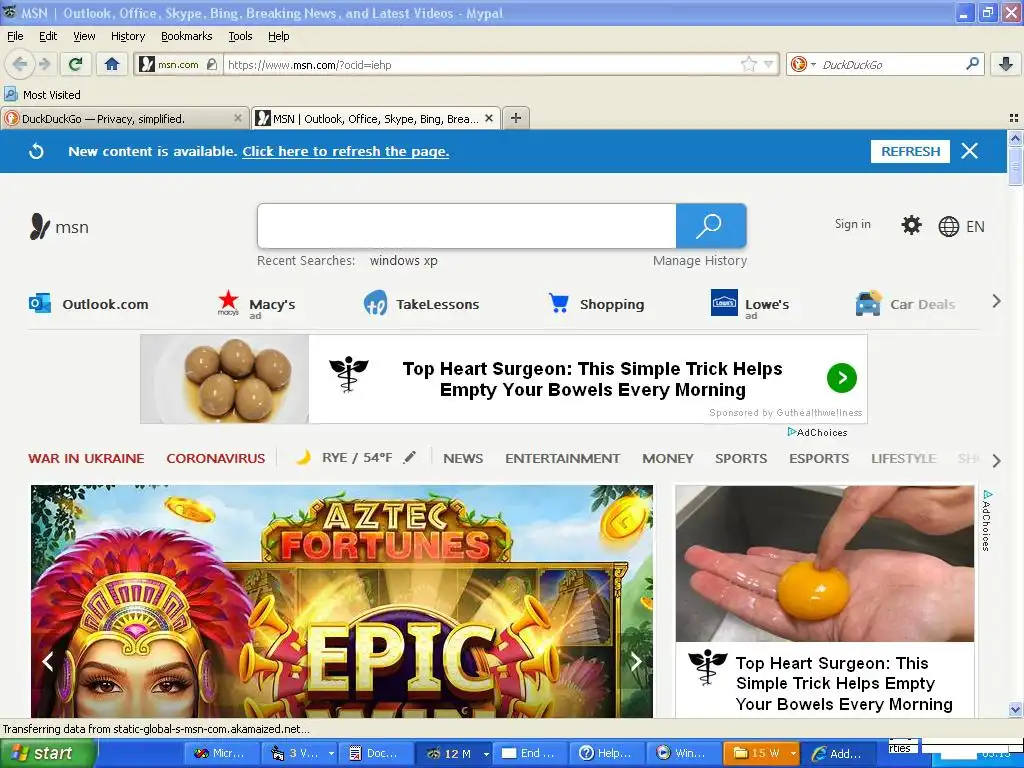Image resolution: width=1024 pixels, height=768 pixels.
Task: Open CORONAVIRUS section
Action: 216,458
